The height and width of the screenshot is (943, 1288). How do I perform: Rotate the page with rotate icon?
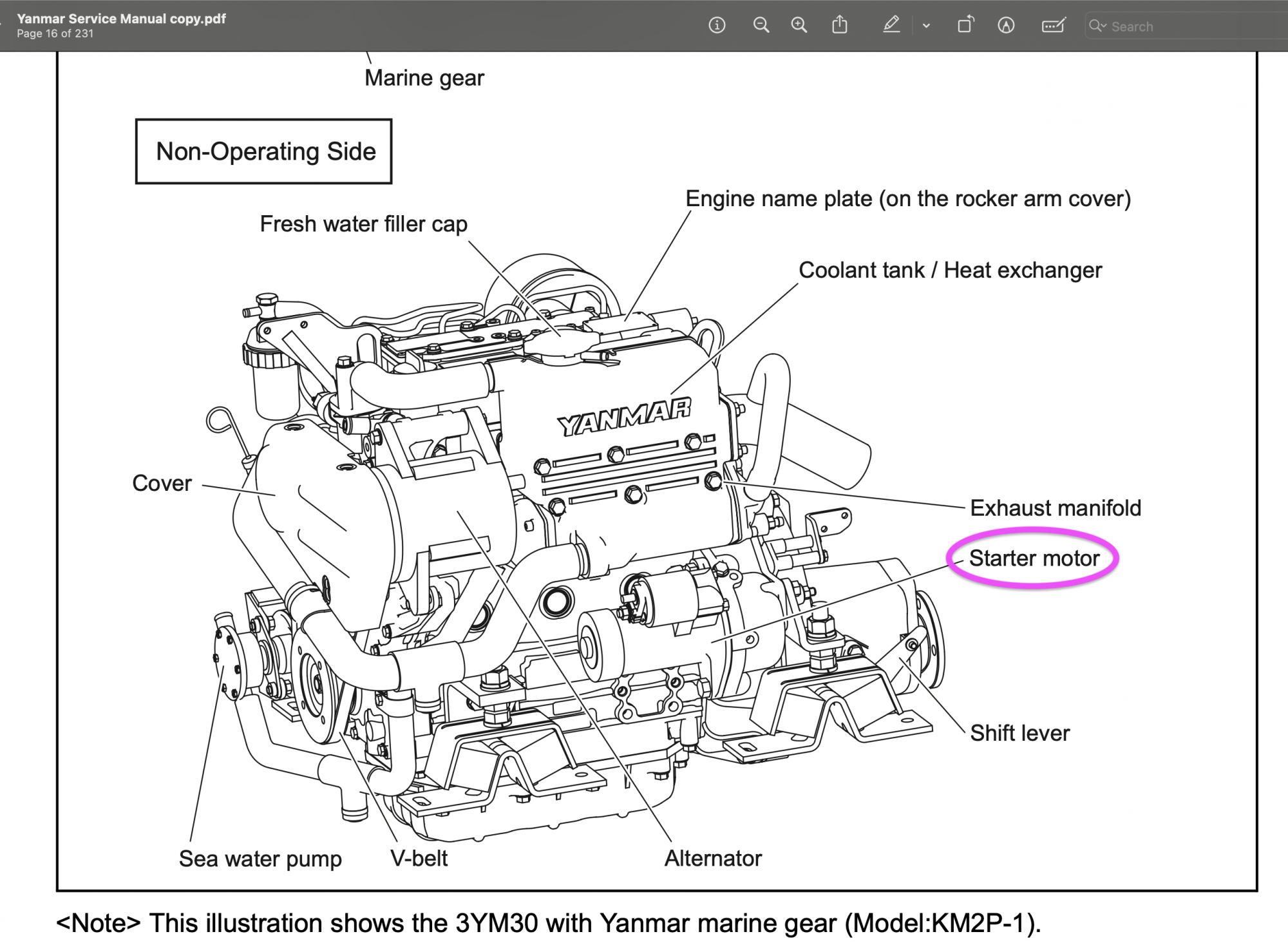(x=965, y=26)
